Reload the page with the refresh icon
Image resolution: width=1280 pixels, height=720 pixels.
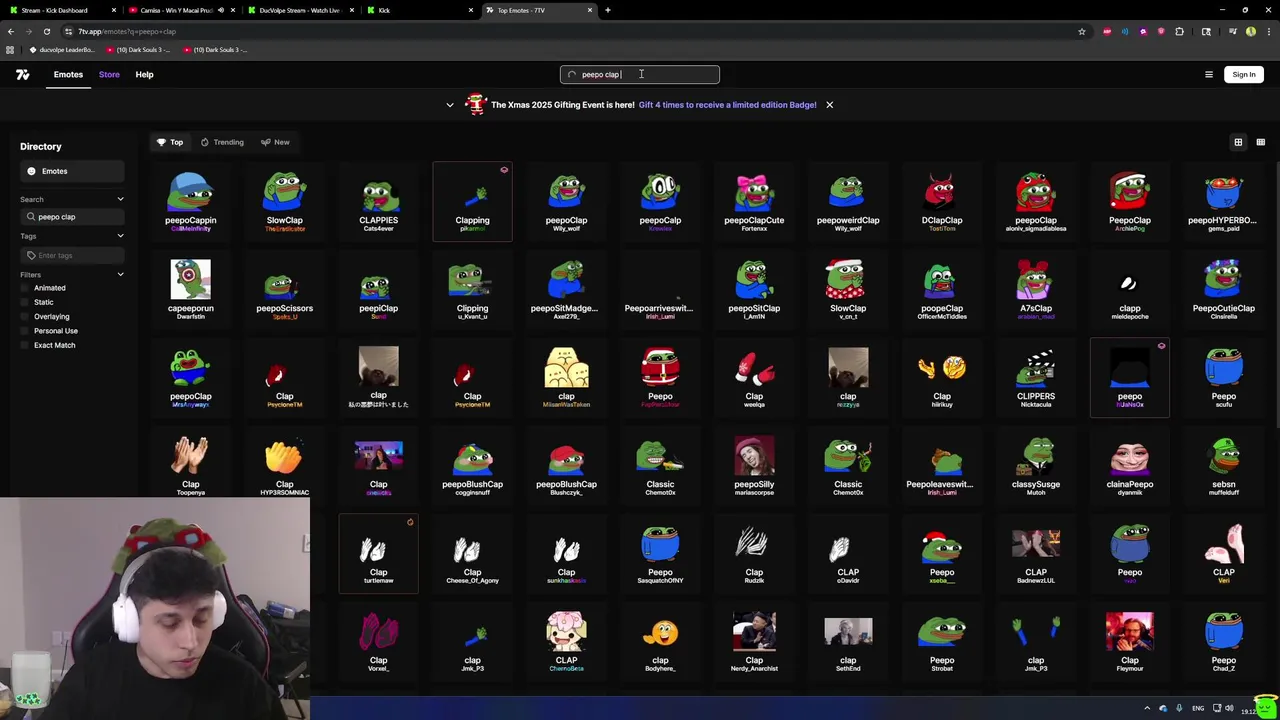(46, 31)
